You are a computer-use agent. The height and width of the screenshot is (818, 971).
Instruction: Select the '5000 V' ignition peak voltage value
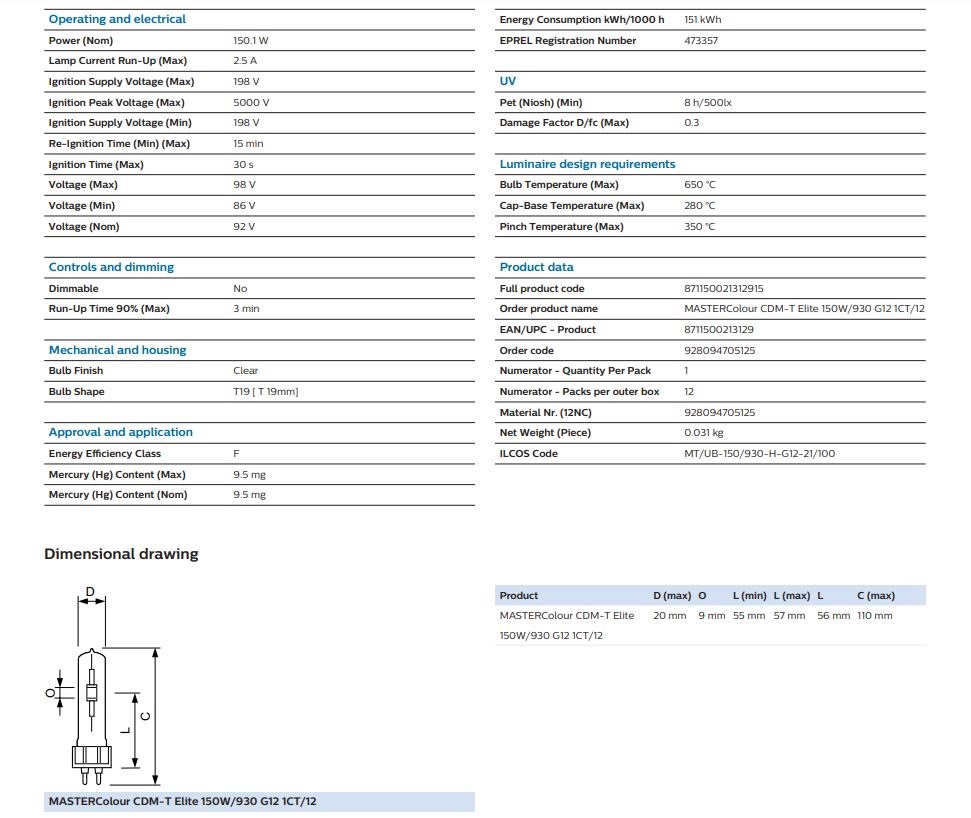click(251, 103)
